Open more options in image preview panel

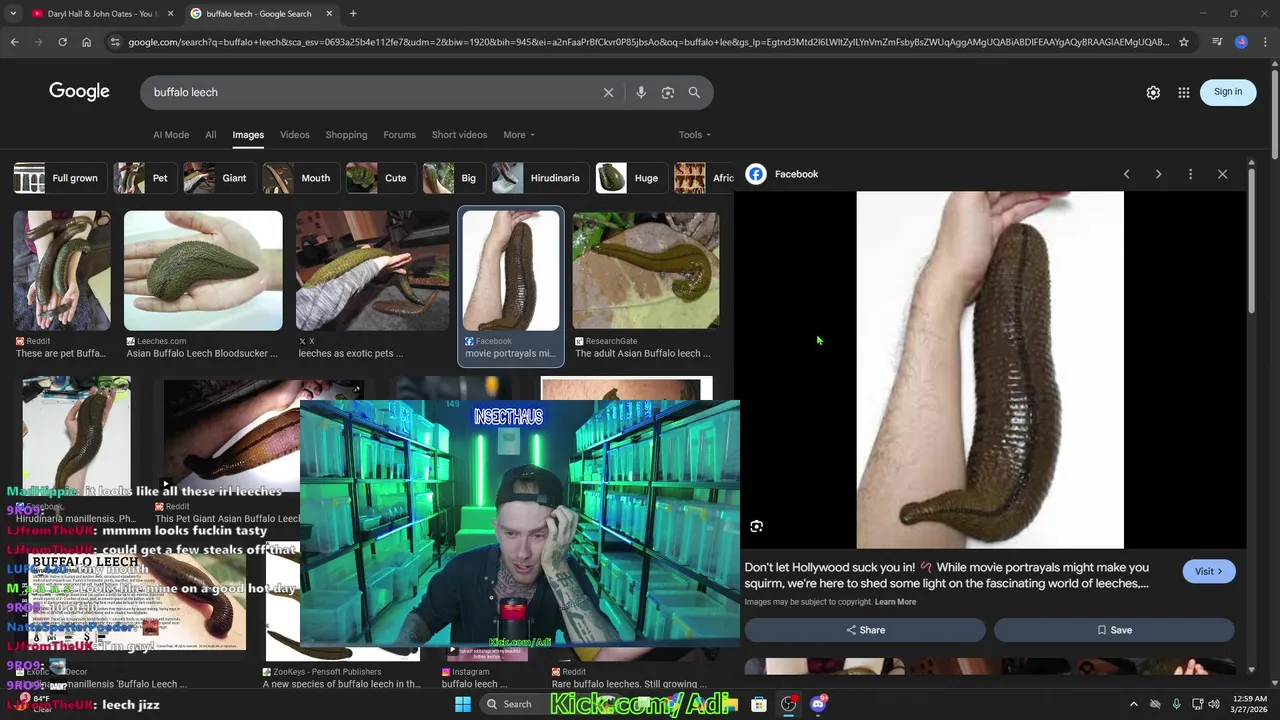[x=1190, y=174]
